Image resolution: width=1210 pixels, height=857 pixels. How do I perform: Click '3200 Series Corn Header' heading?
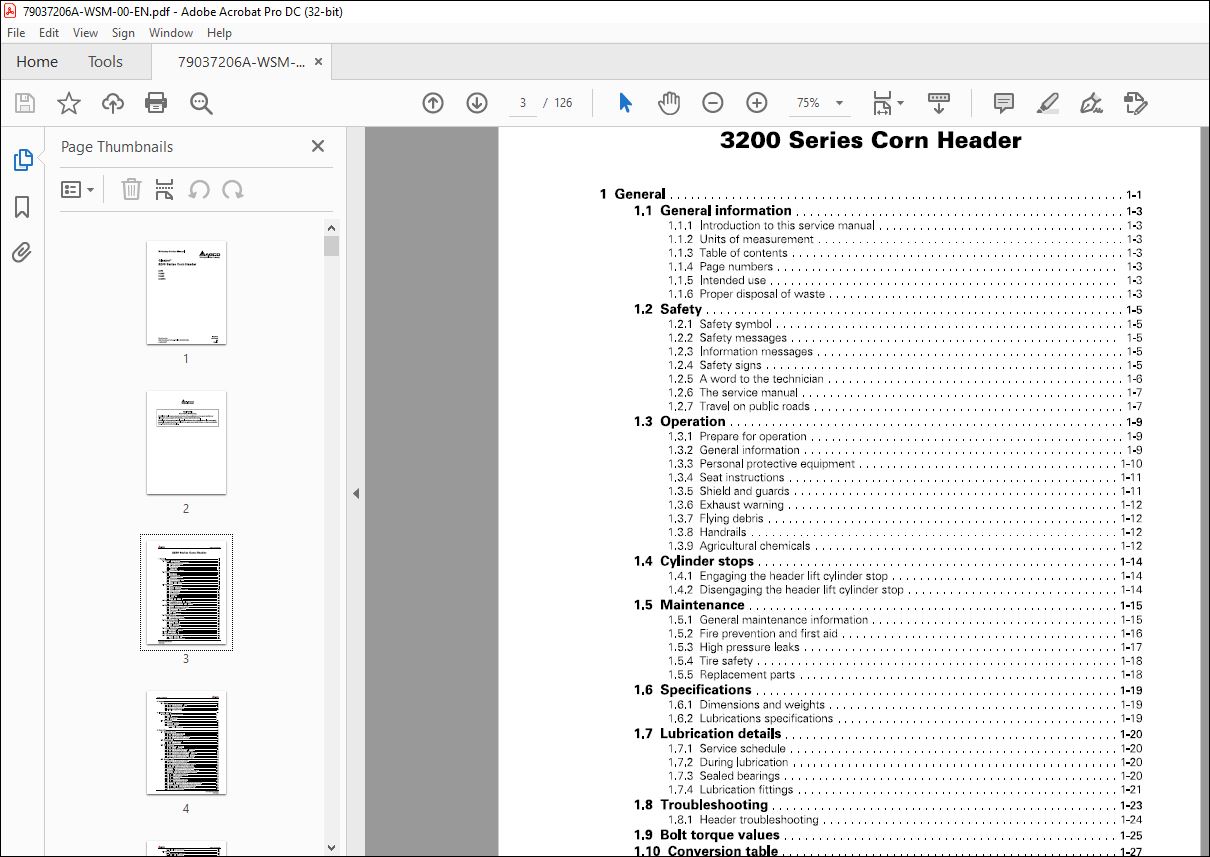pyautogui.click(x=871, y=141)
